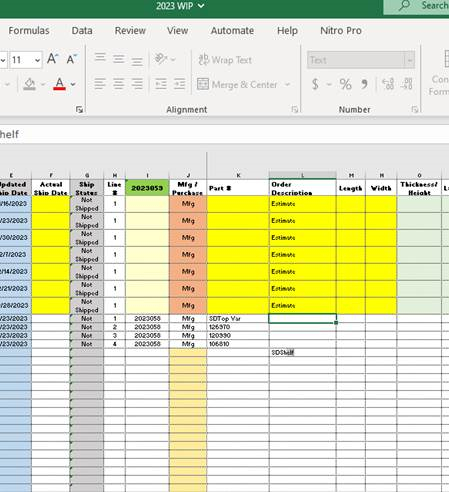Apply accounting dollar format
Image resolution: width=449 pixels, height=492 pixels.
click(315, 84)
